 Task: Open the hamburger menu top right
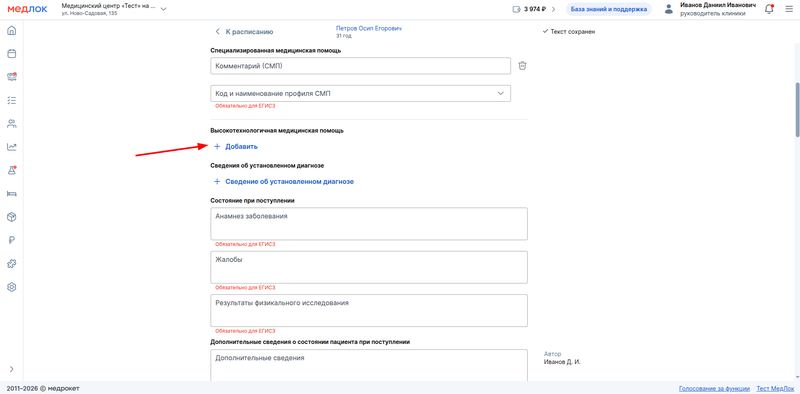coord(789,9)
